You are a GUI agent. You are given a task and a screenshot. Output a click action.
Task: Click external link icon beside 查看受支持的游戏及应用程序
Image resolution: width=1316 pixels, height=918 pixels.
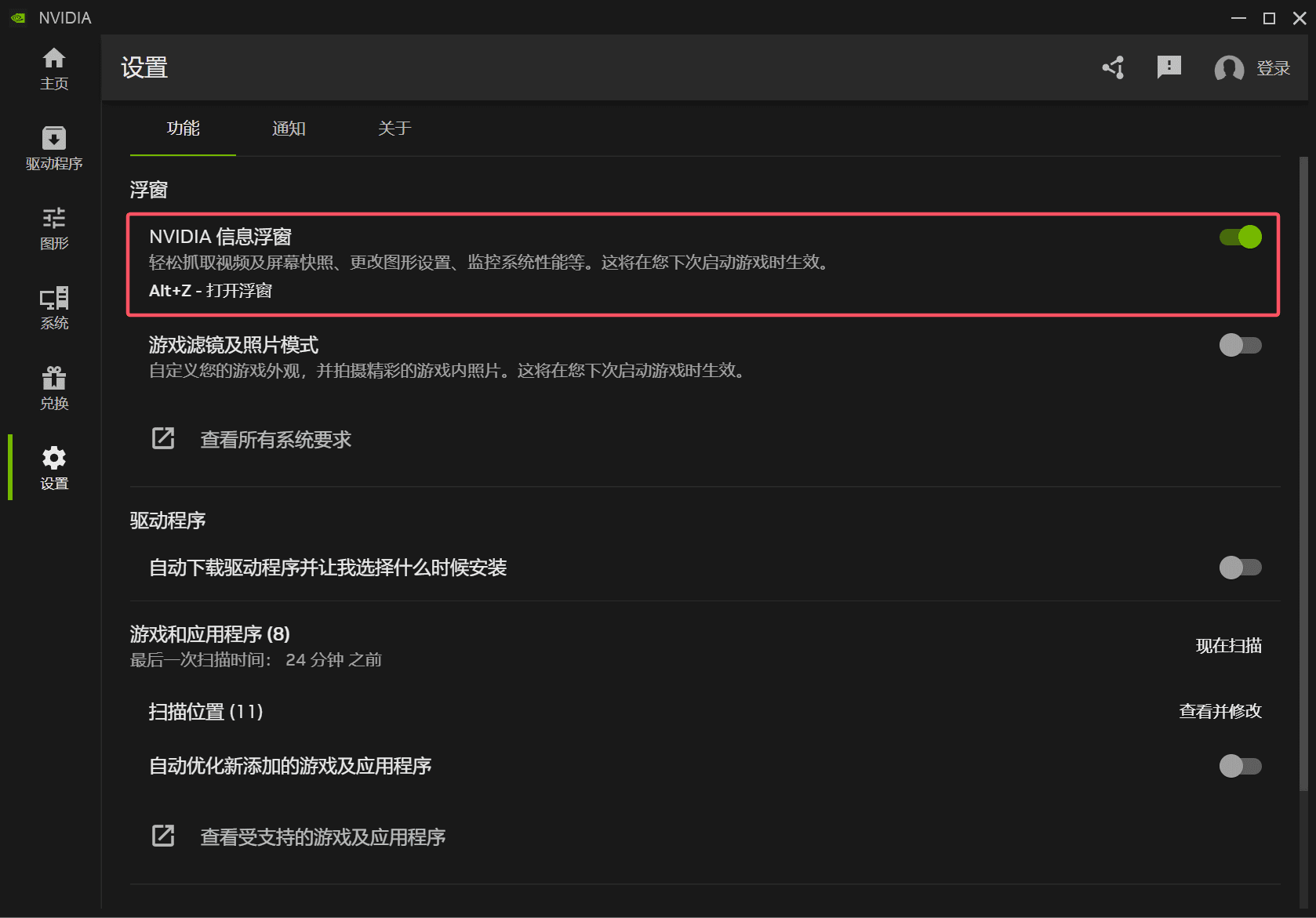point(163,836)
